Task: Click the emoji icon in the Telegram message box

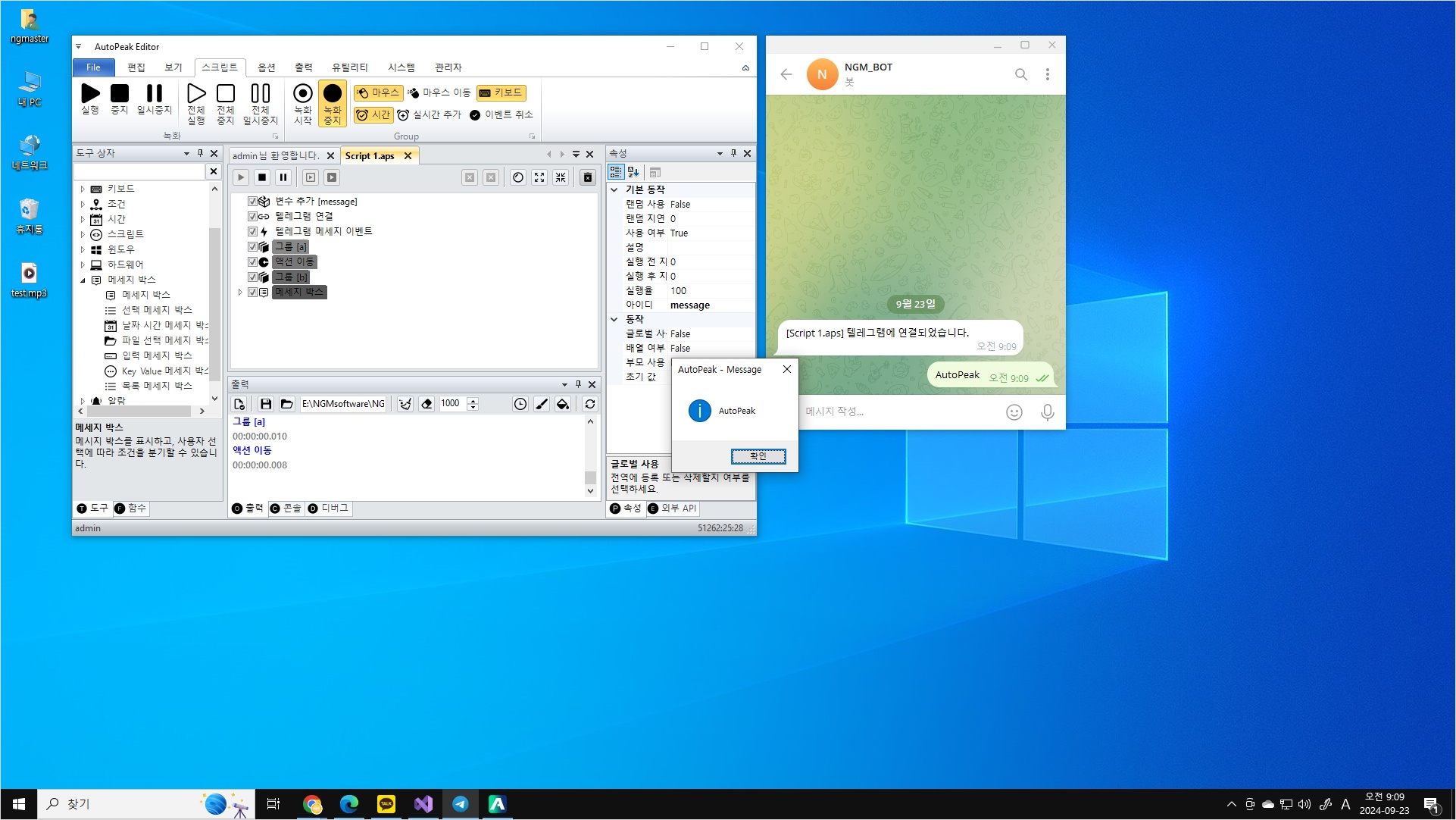Action: coord(1014,412)
